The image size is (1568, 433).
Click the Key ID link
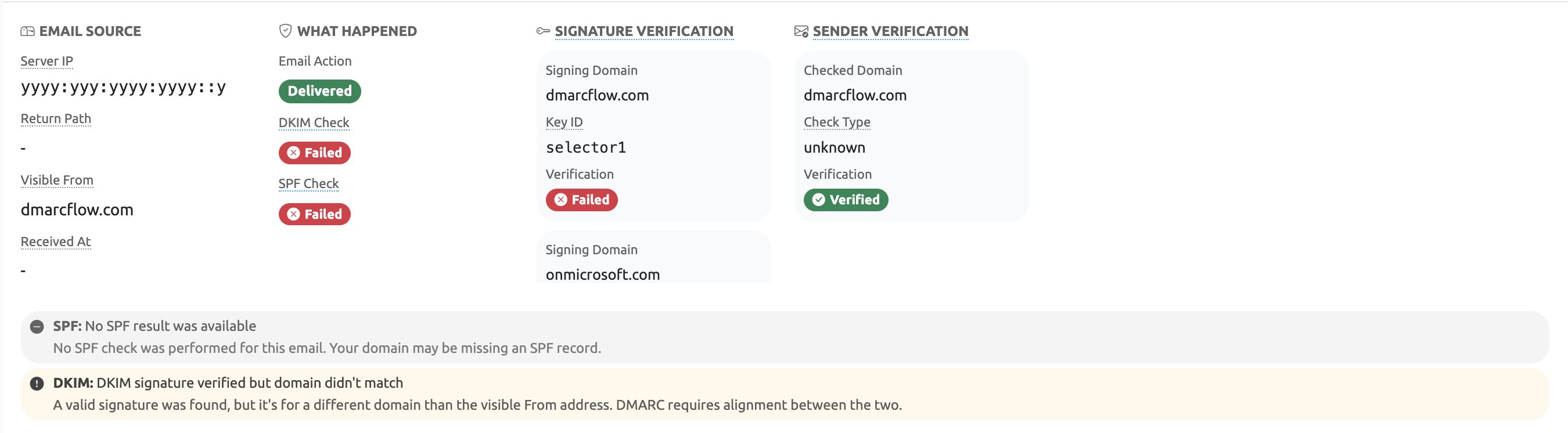point(564,122)
